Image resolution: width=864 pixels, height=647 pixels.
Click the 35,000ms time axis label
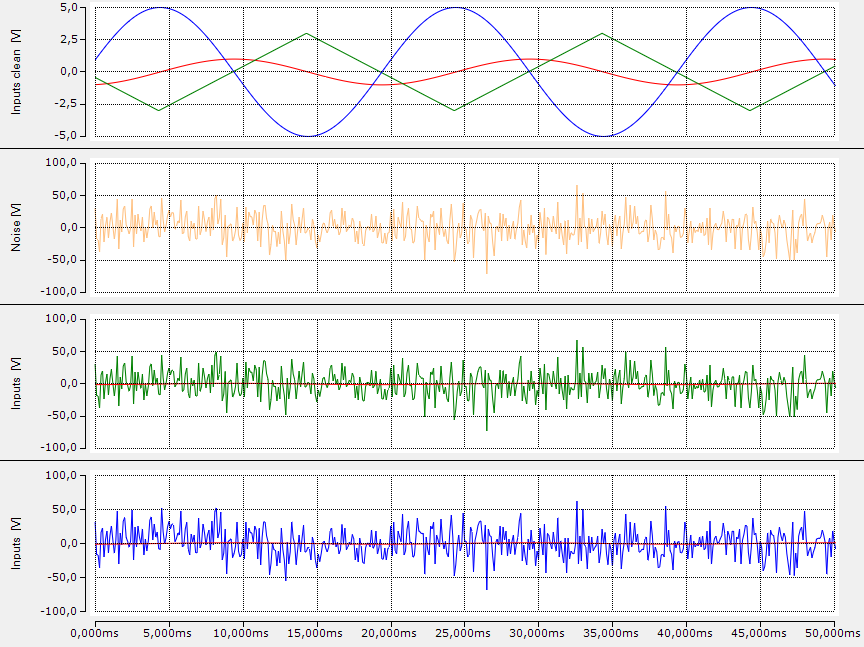pos(611,633)
